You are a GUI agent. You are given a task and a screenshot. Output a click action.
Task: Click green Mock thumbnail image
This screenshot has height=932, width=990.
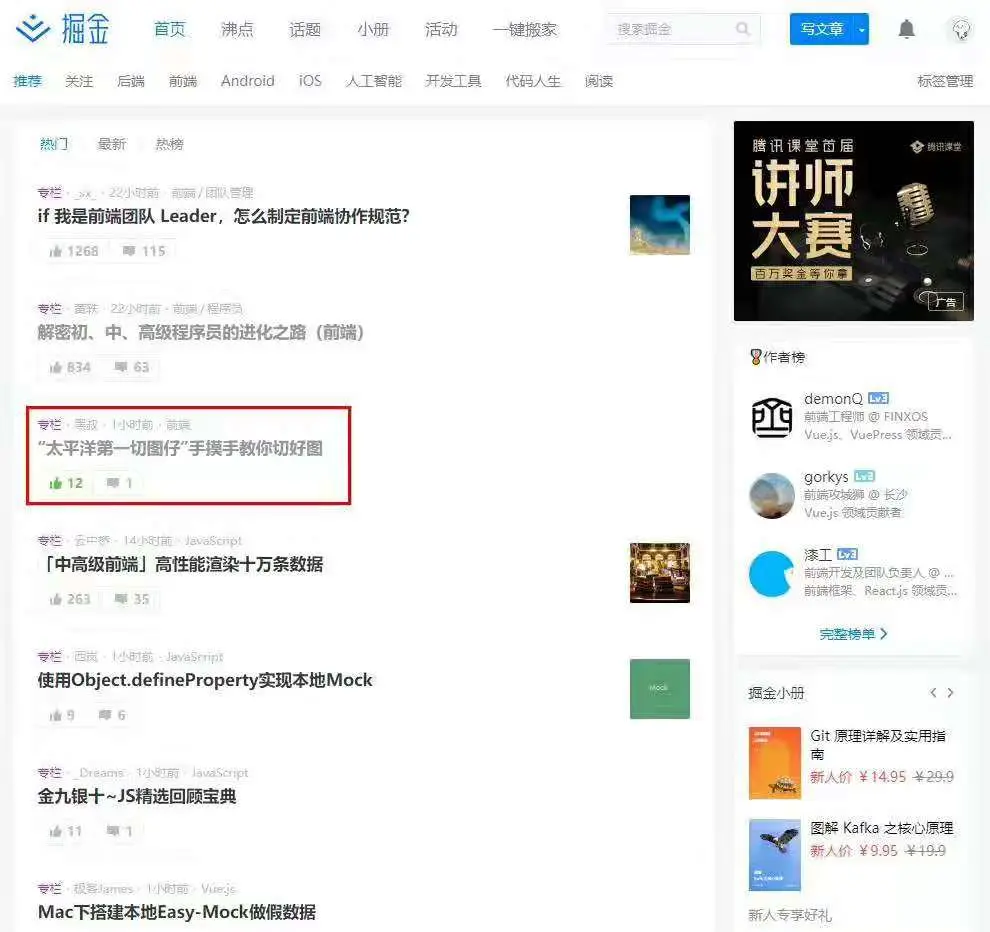pos(660,689)
